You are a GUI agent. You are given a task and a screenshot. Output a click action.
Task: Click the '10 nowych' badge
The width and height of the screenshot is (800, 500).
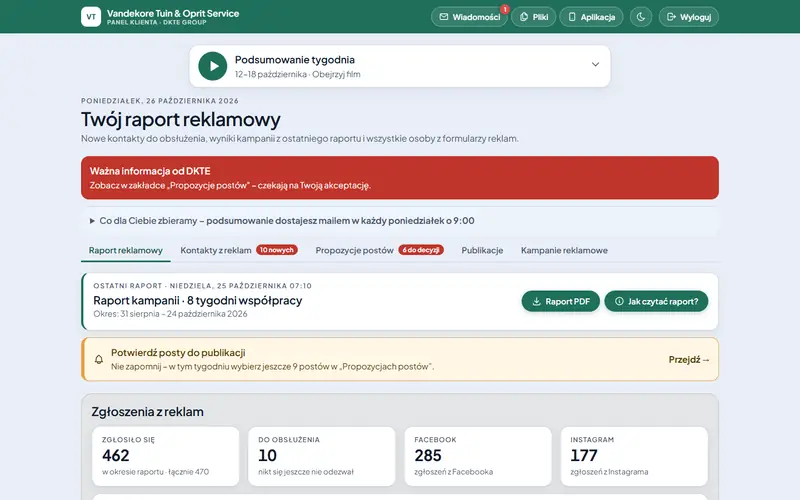277,250
